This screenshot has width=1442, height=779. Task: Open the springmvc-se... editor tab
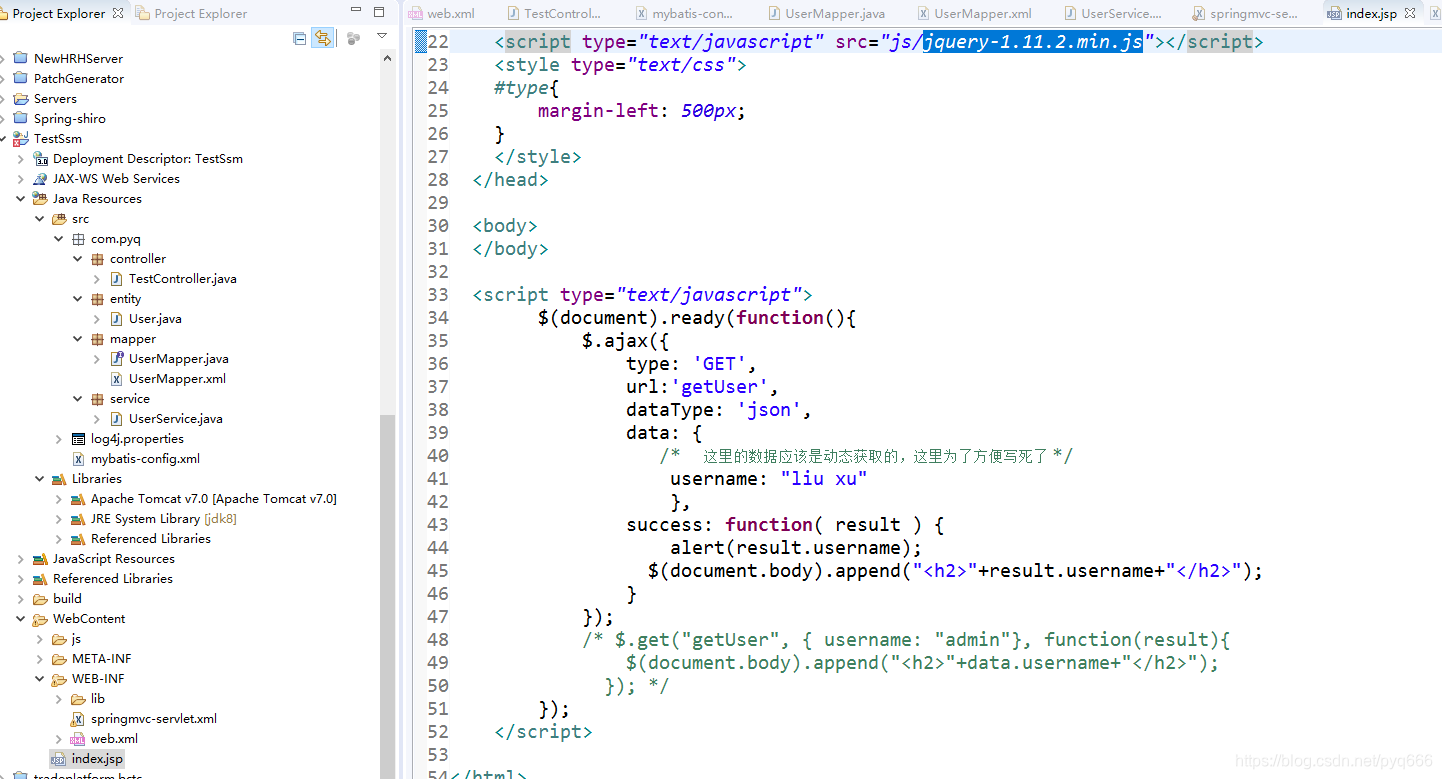coord(1245,13)
